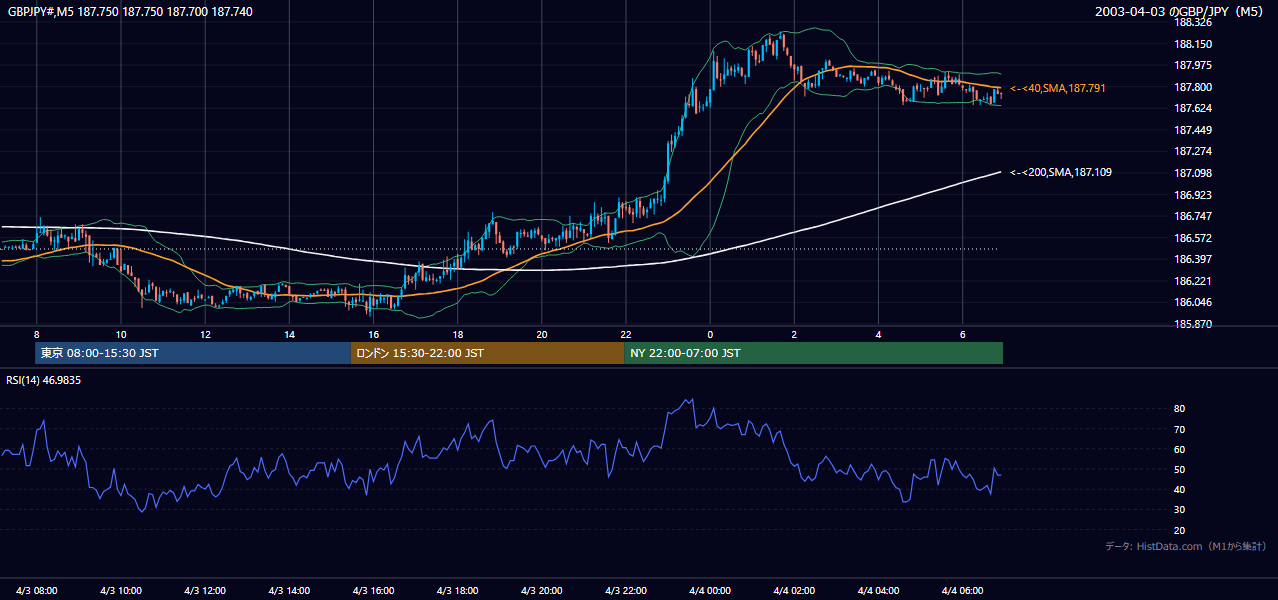Image resolution: width=1278 pixels, height=600 pixels.
Task: Click price axis label 188.326
Action: pyautogui.click(x=1193, y=22)
